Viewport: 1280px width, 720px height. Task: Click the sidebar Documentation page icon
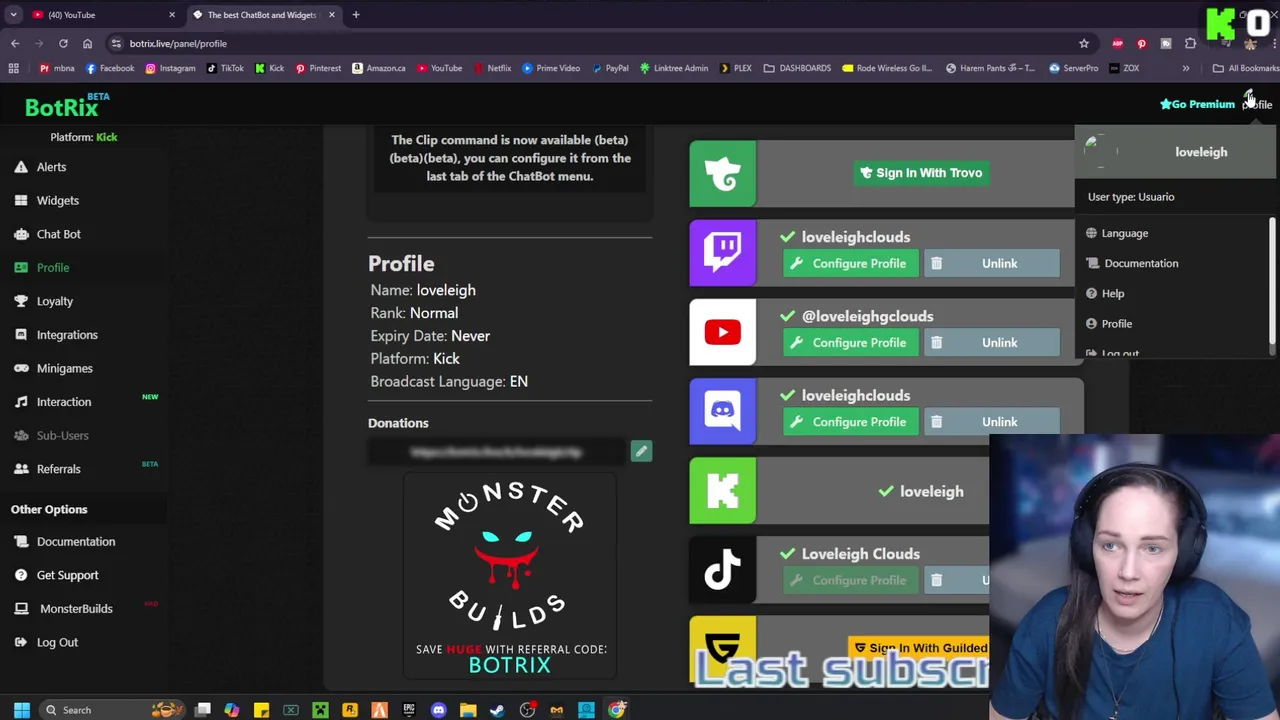(x=21, y=542)
